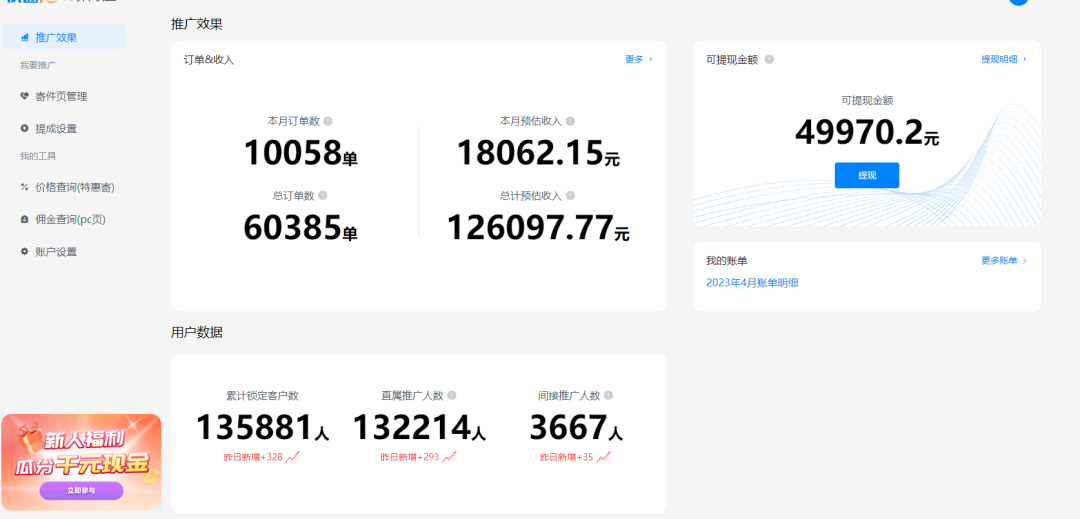
Task: Open 更多账单 link
Action: tap(1004, 261)
